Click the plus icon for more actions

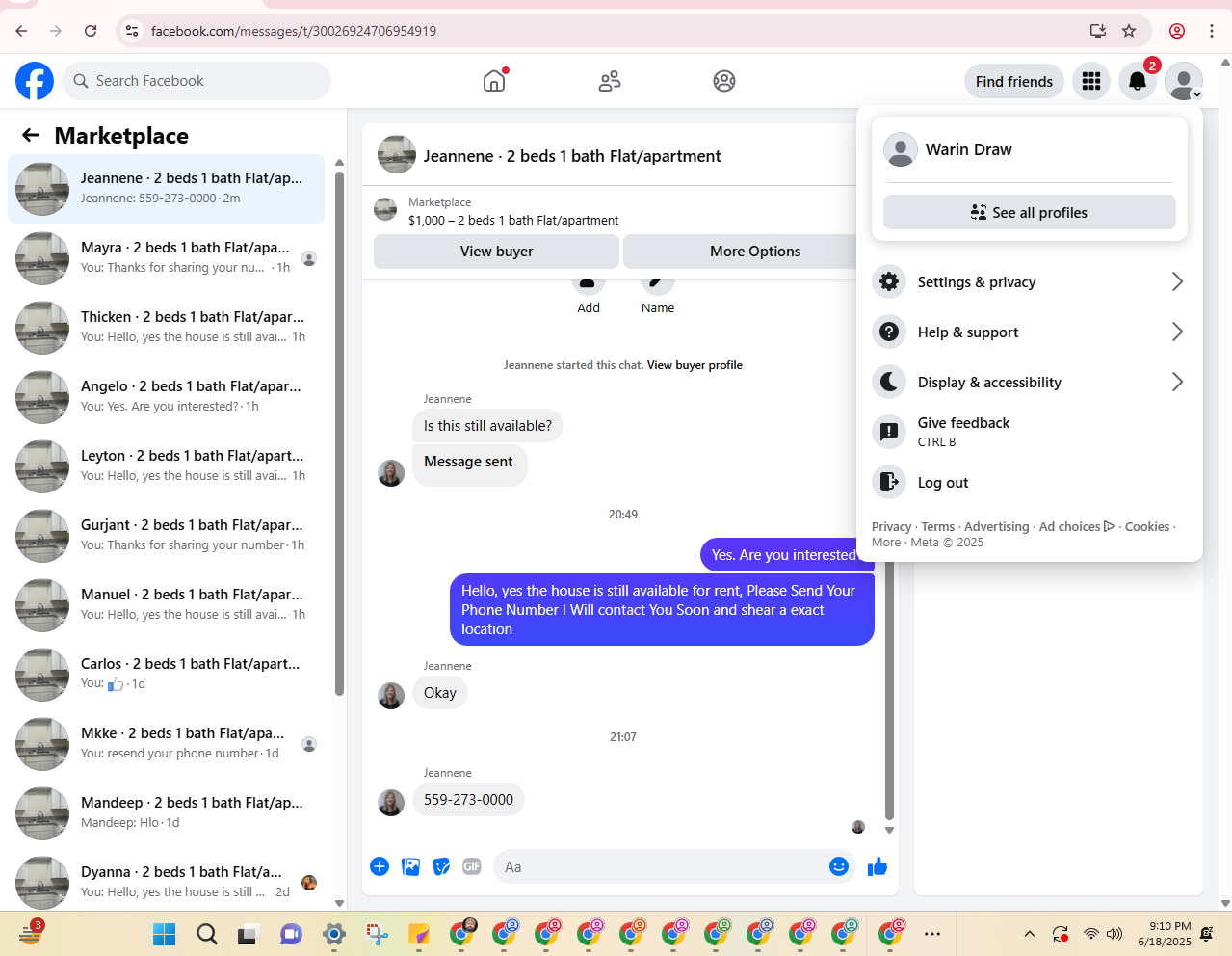click(380, 866)
